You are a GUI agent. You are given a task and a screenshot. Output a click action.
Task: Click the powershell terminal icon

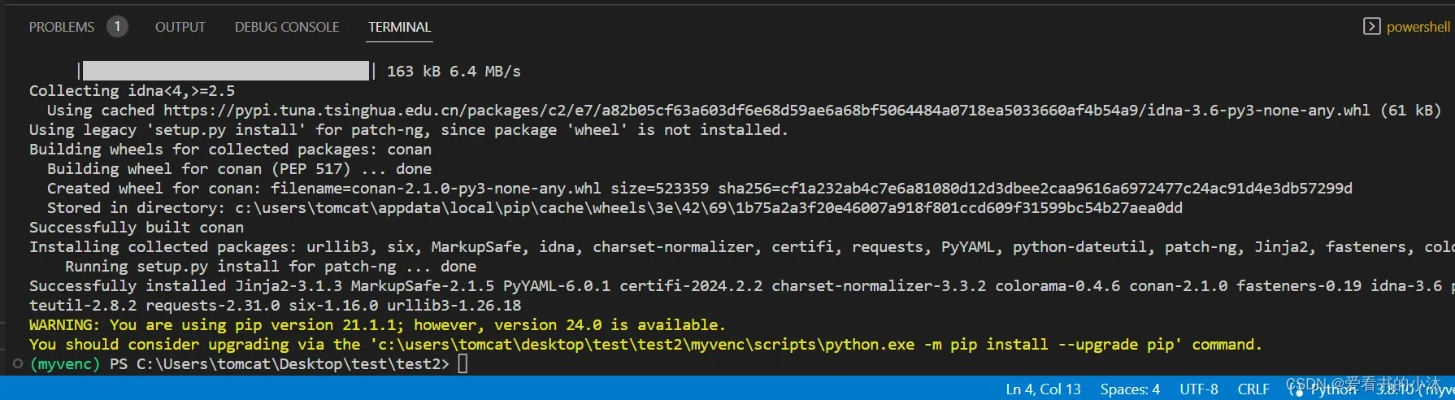1372,27
